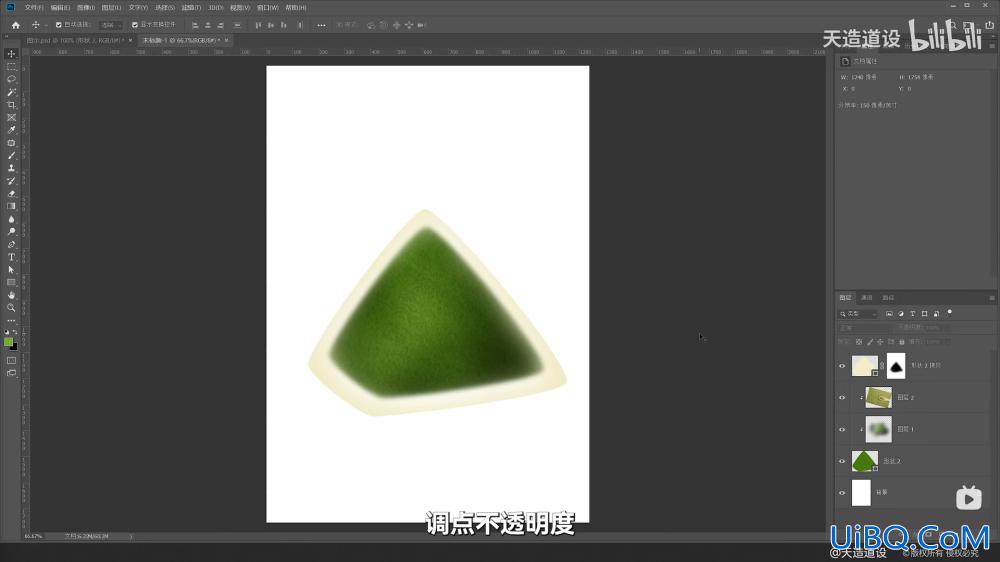This screenshot has height=562, width=1000.
Task: Select the Gradient tool
Action: point(11,207)
